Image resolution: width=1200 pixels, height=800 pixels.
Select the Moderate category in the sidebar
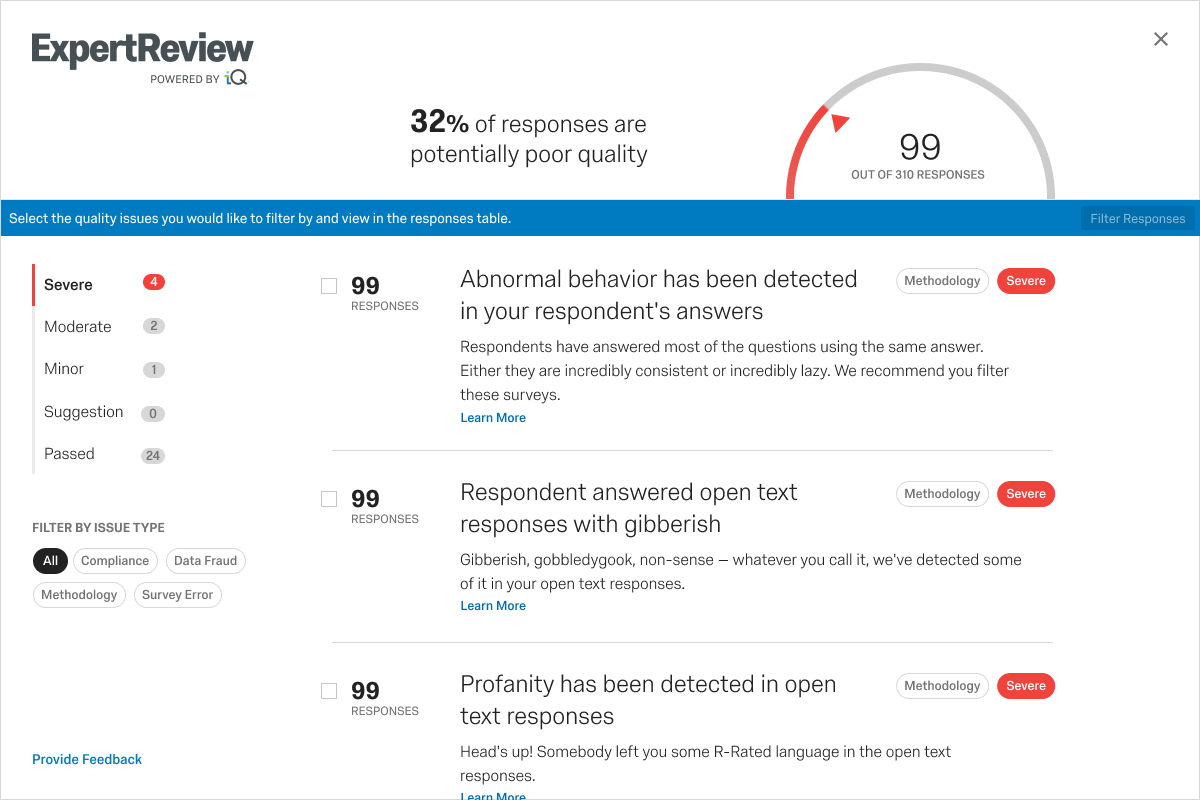click(100, 327)
